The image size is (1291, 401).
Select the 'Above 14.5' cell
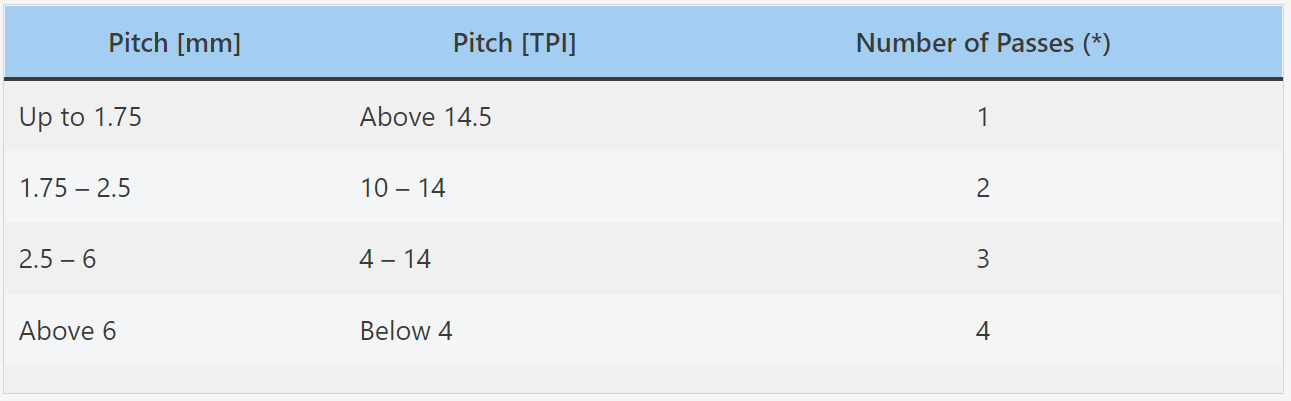click(425, 117)
